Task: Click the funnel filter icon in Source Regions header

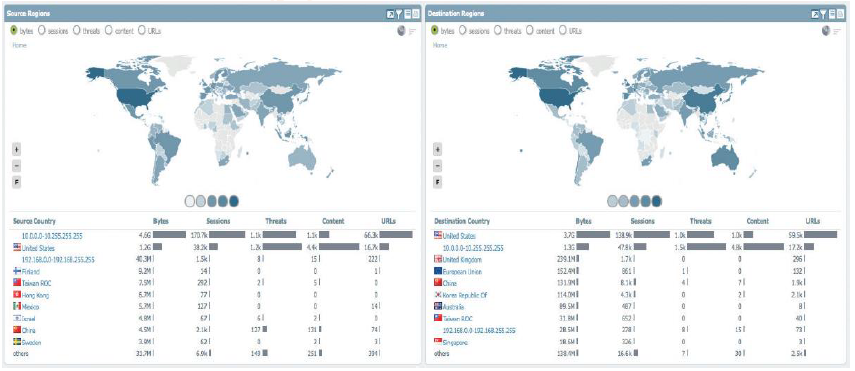Action: click(x=399, y=14)
